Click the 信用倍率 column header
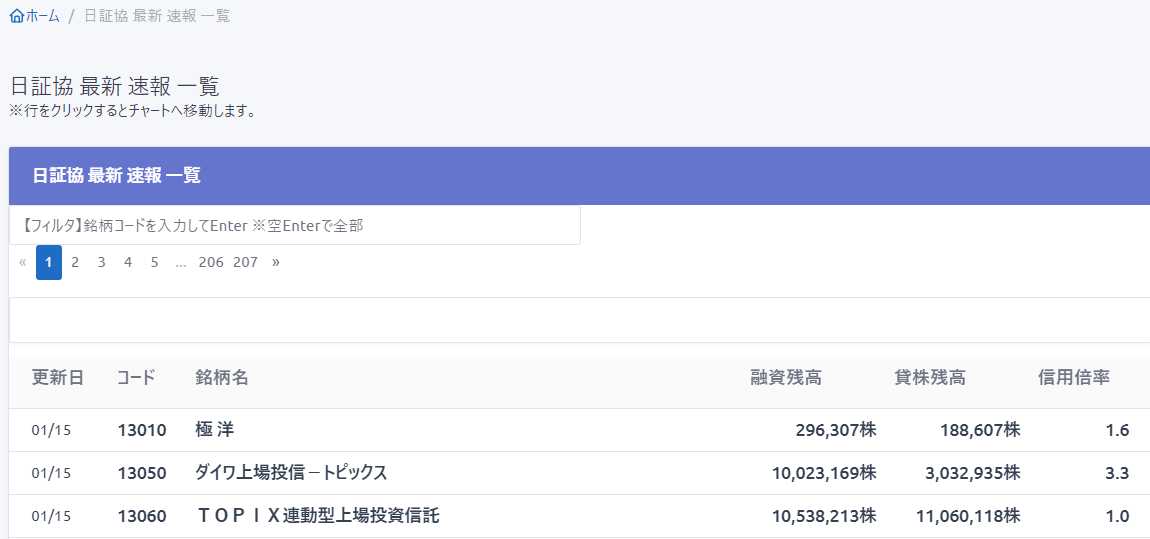 point(1074,378)
